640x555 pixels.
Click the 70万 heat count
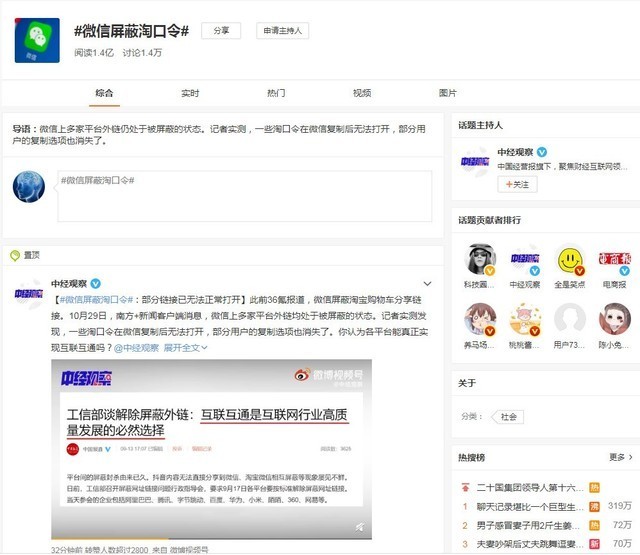pyautogui.click(x=622, y=544)
